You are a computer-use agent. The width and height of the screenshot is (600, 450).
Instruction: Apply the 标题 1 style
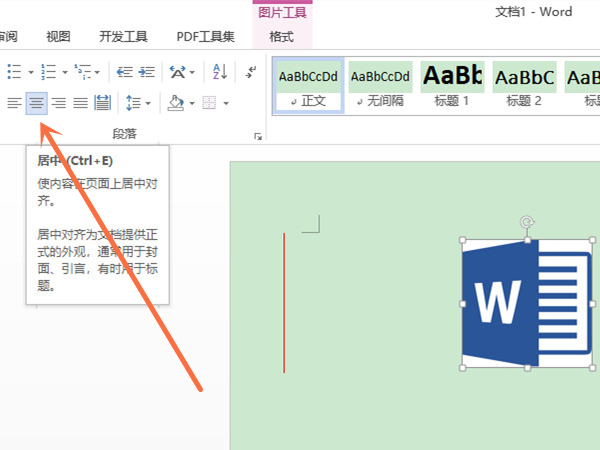(452, 84)
